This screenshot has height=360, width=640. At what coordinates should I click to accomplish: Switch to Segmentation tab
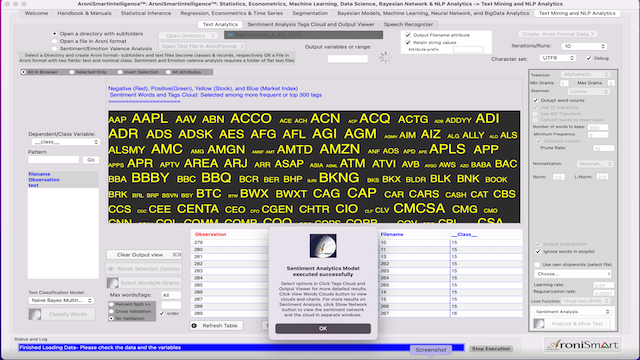coord(310,13)
